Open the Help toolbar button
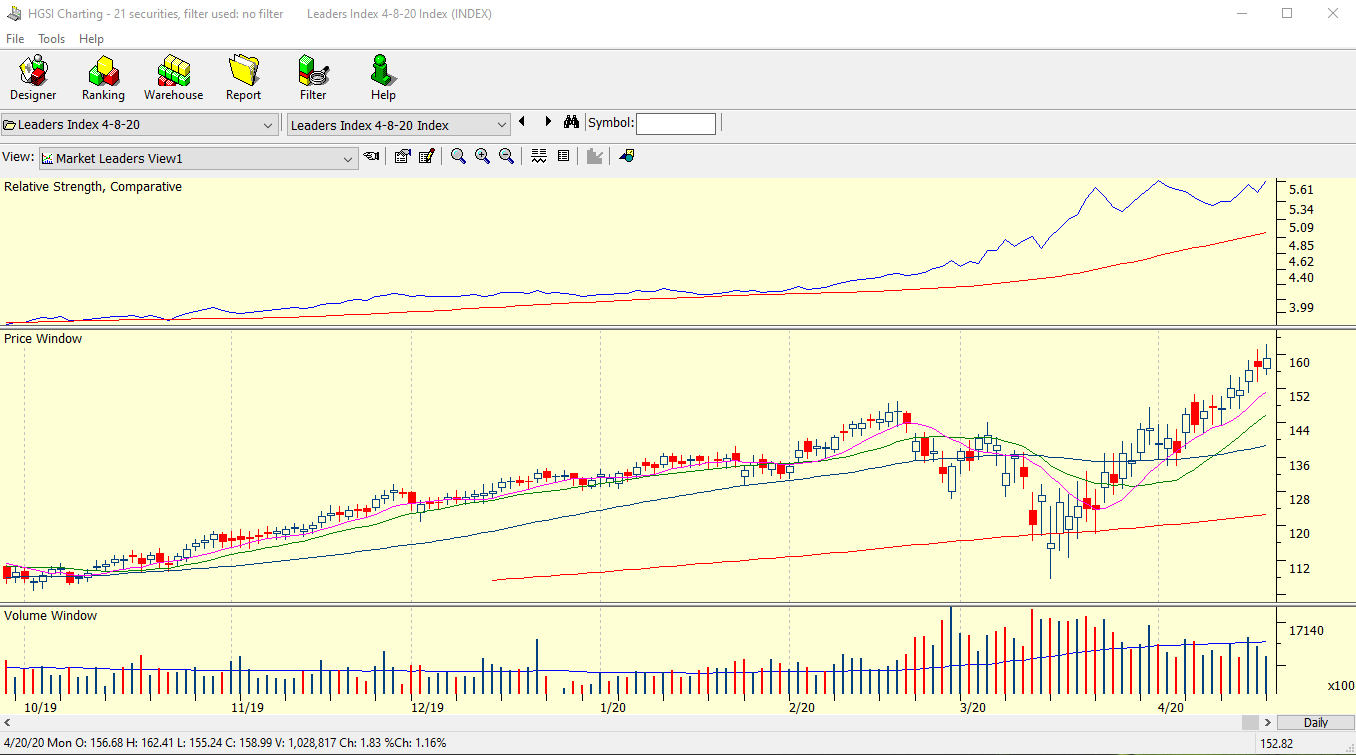The width and height of the screenshot is (1356, 755). tap(383, 78)
